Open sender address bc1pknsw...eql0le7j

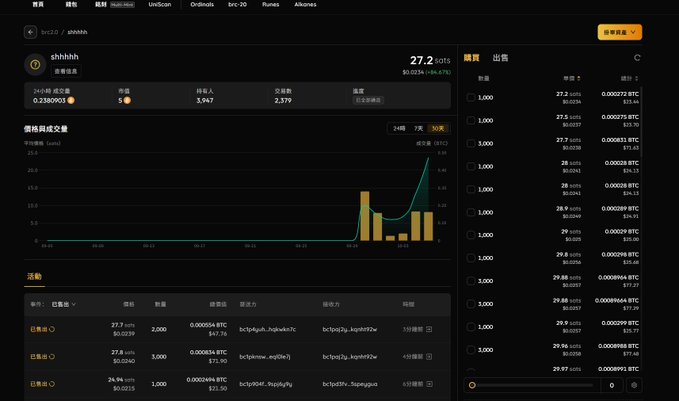(x=265, y=356)
